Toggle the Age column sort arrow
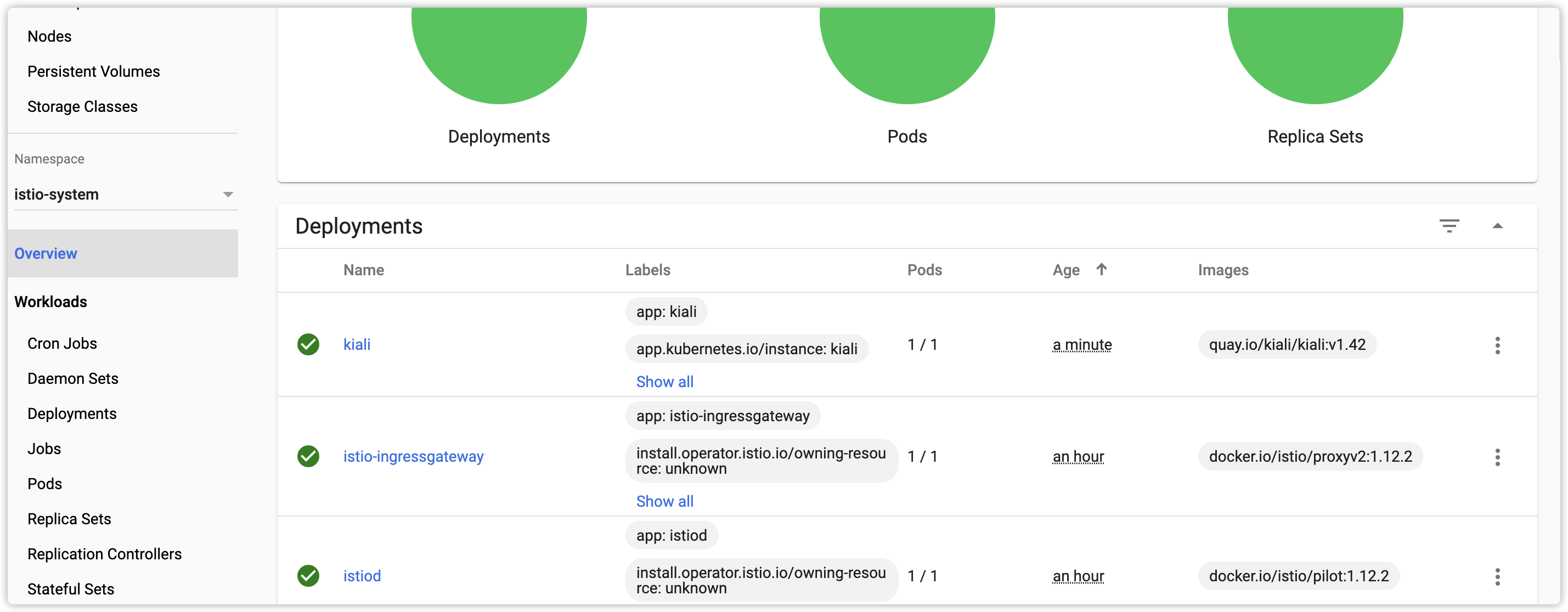 (x=1101, y=269)
